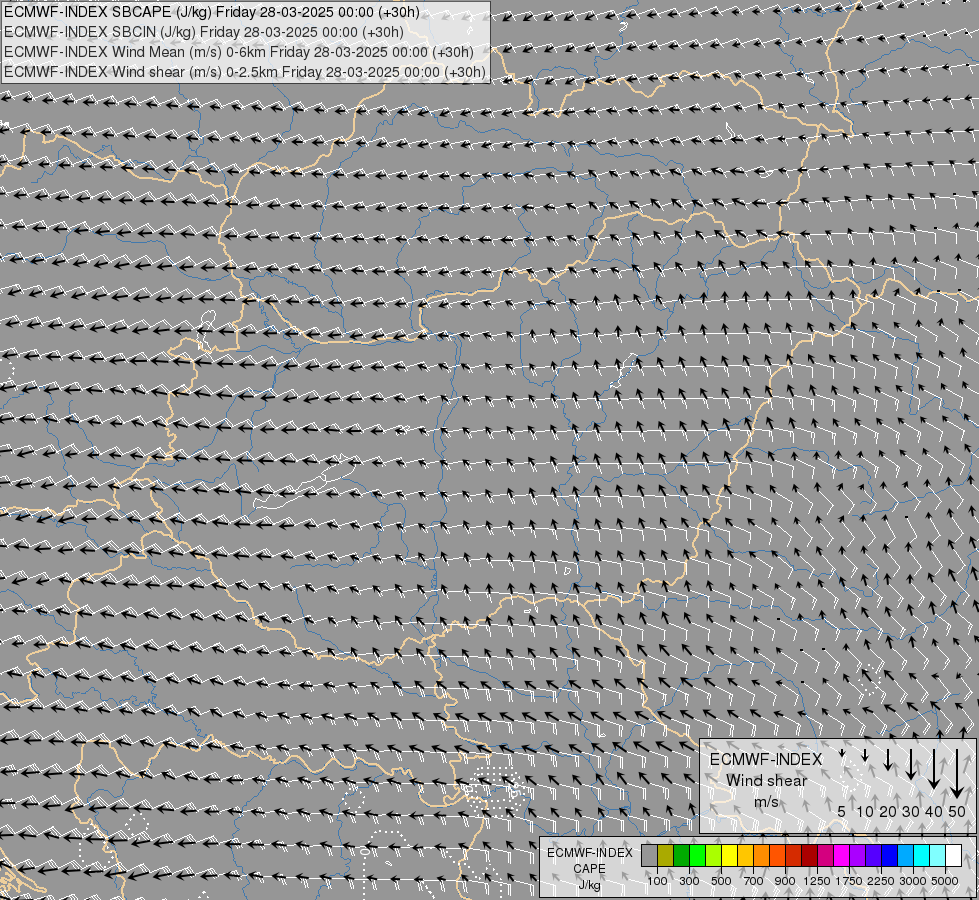979x900 pixels.
Task: Select the gray CAPE legend swatch
Action: point(649,855)
